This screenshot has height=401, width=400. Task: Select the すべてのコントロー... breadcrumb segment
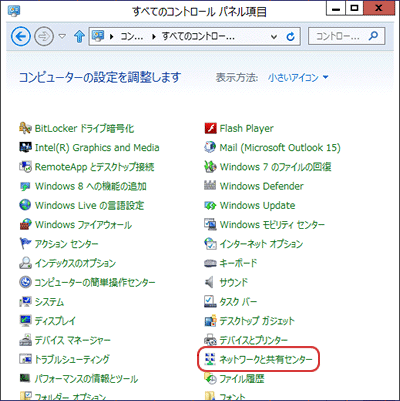coord(198,36)
